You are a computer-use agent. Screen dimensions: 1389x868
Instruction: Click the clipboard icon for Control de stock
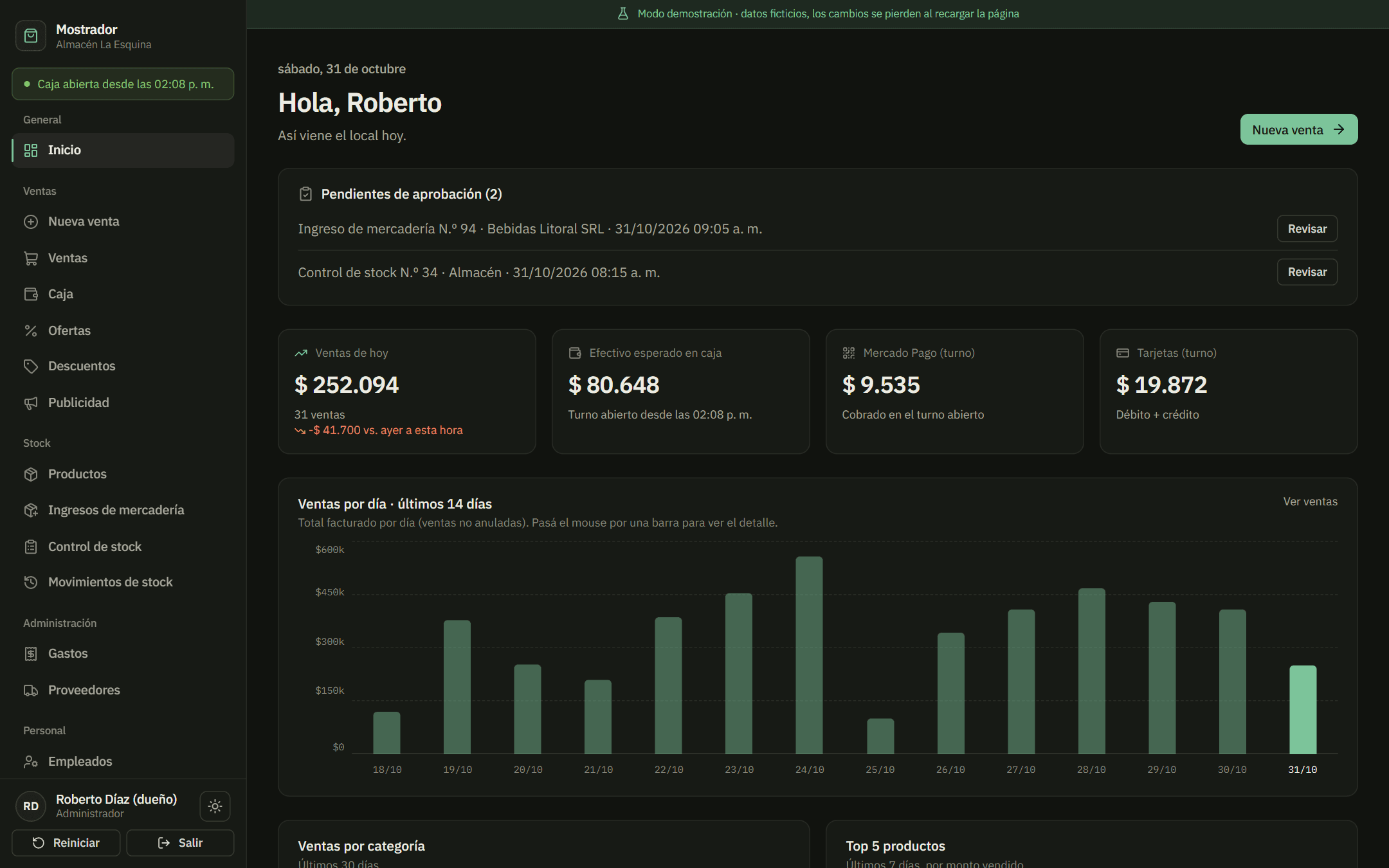tap(31, 547)
